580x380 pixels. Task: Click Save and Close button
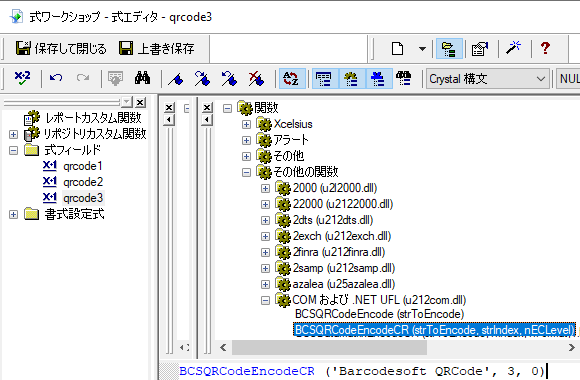point(61,48)
